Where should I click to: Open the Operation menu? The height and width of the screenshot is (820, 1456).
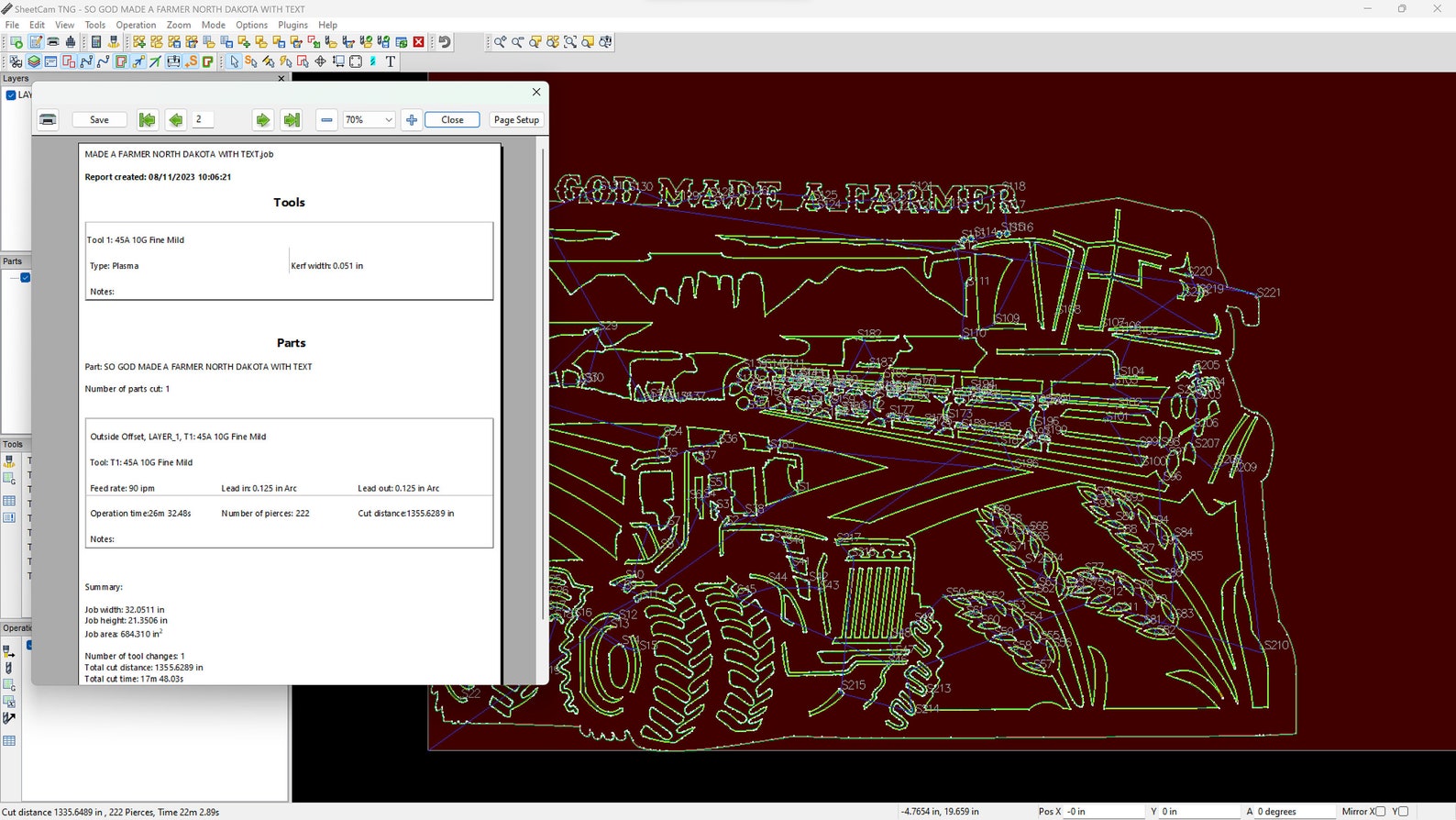(x=136, y=25)
